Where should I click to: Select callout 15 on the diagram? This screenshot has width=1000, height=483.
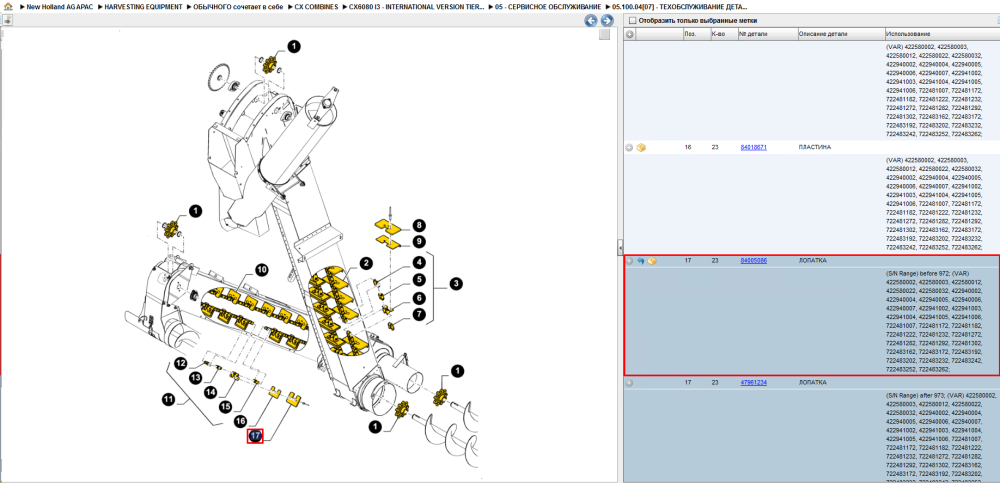(224, 406)
